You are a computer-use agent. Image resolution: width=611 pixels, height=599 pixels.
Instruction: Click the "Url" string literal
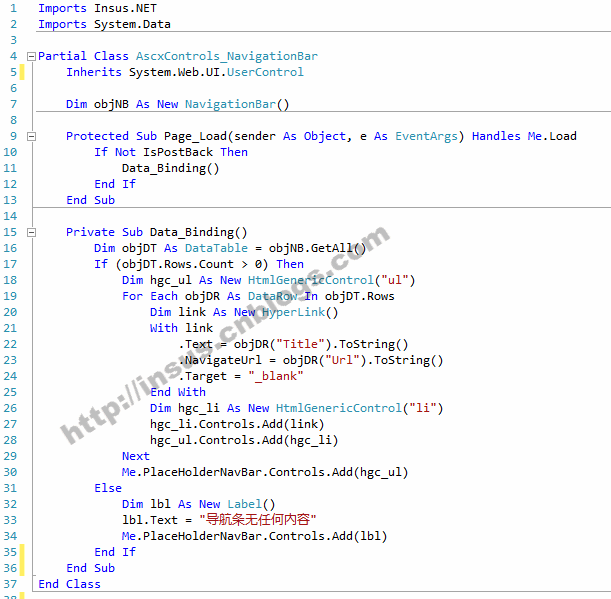pos(342,360)
